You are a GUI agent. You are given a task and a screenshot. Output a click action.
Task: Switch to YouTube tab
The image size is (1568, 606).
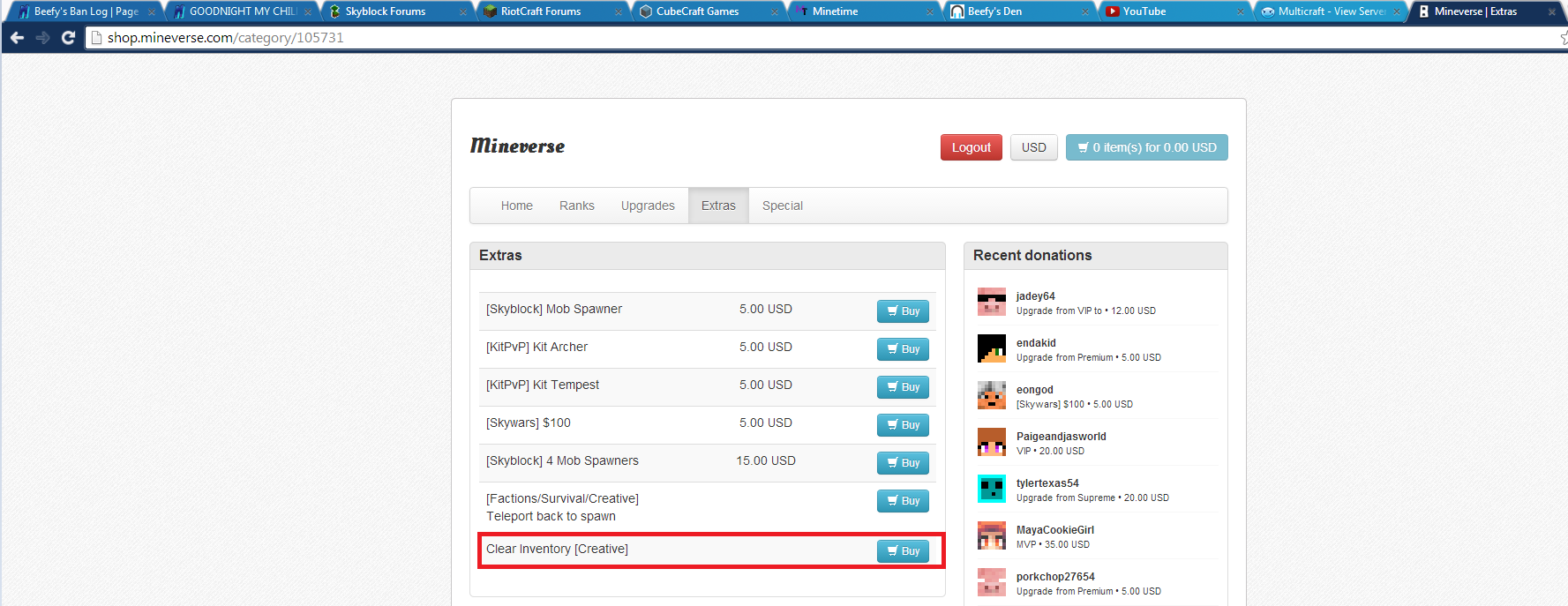(x=1173, y=11)
